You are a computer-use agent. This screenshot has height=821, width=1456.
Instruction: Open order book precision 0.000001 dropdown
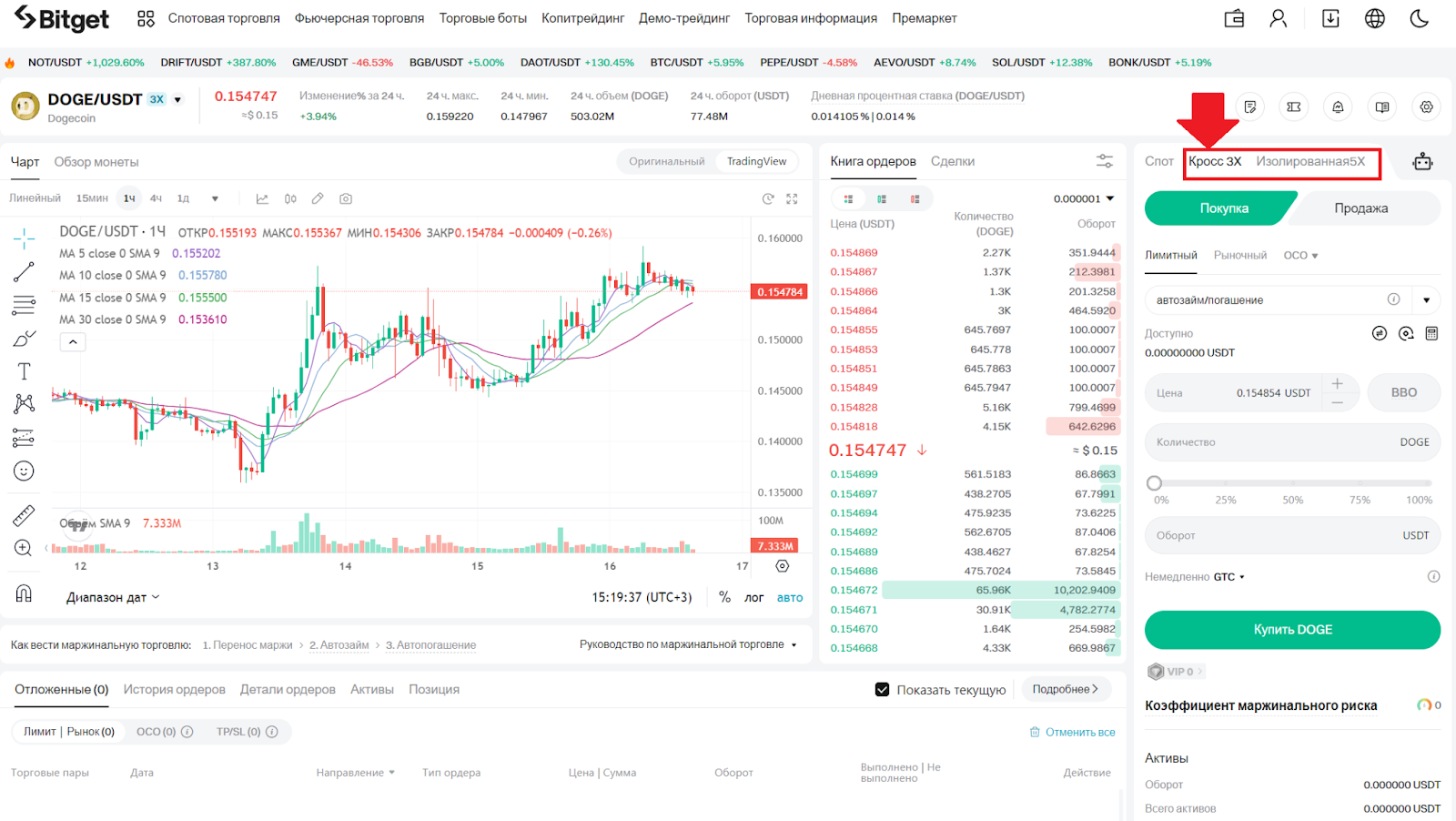(1084, 198)
